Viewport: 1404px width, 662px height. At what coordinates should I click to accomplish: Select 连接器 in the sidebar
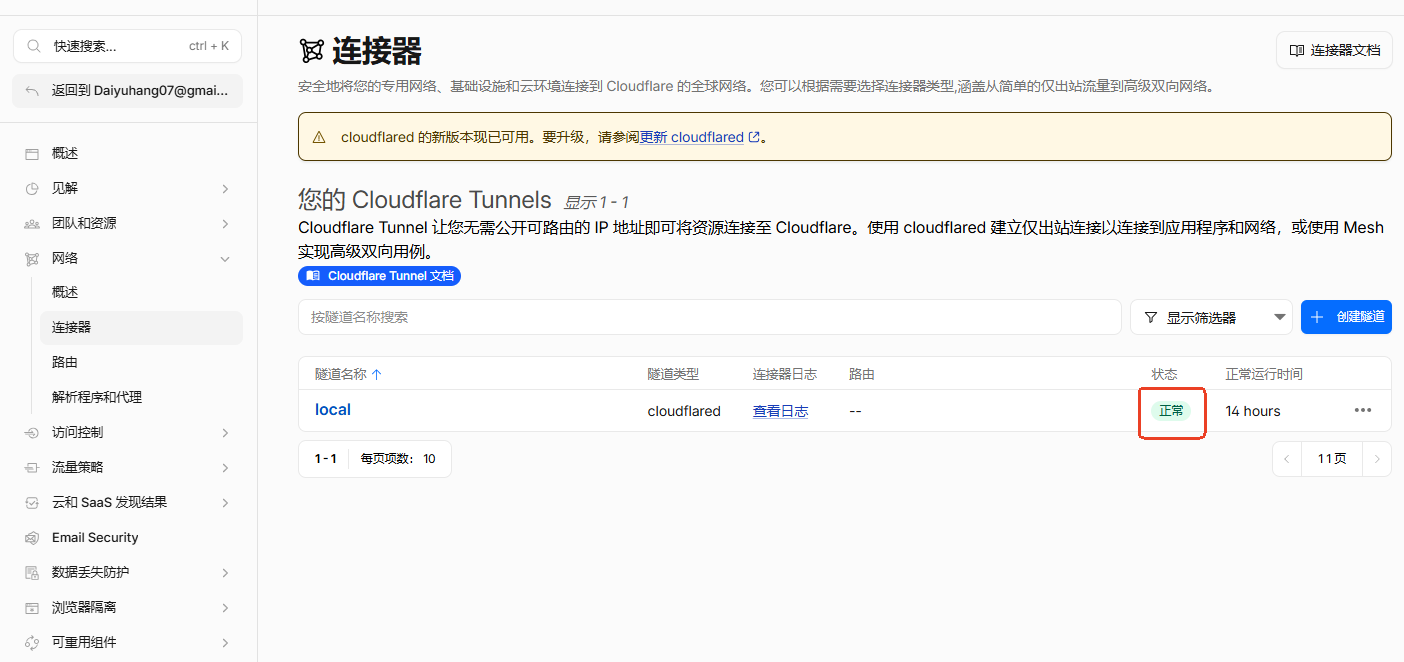tap(141, 327)
